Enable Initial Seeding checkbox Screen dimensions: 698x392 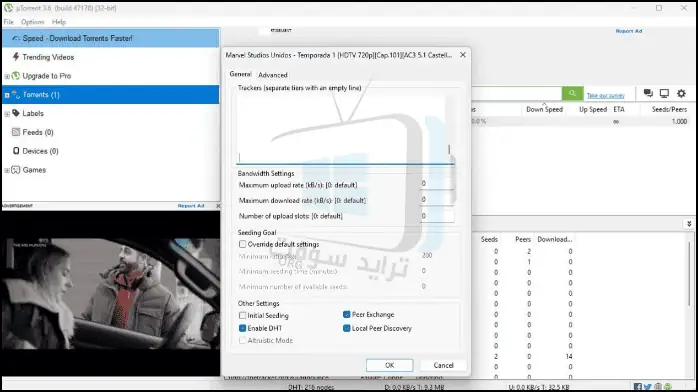pyautogui.click(x=242, y=315)
